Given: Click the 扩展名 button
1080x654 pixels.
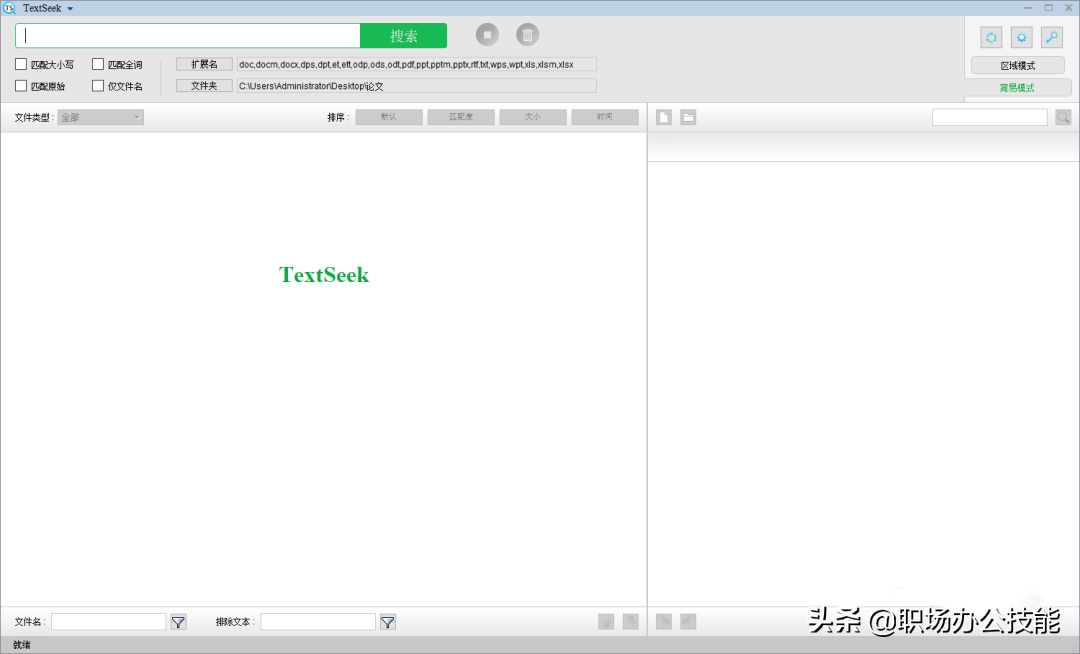Looking at the screenshot, I should coord(204,64).
